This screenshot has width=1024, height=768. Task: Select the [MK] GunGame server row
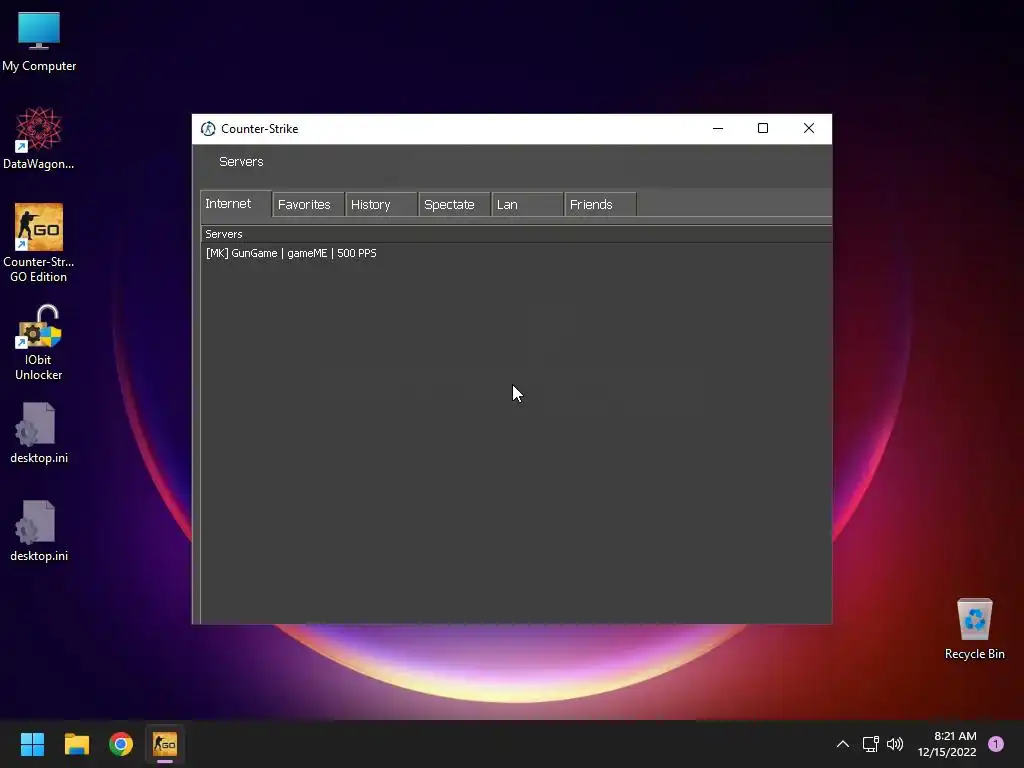pyautogui.click(x=516, y=253)
